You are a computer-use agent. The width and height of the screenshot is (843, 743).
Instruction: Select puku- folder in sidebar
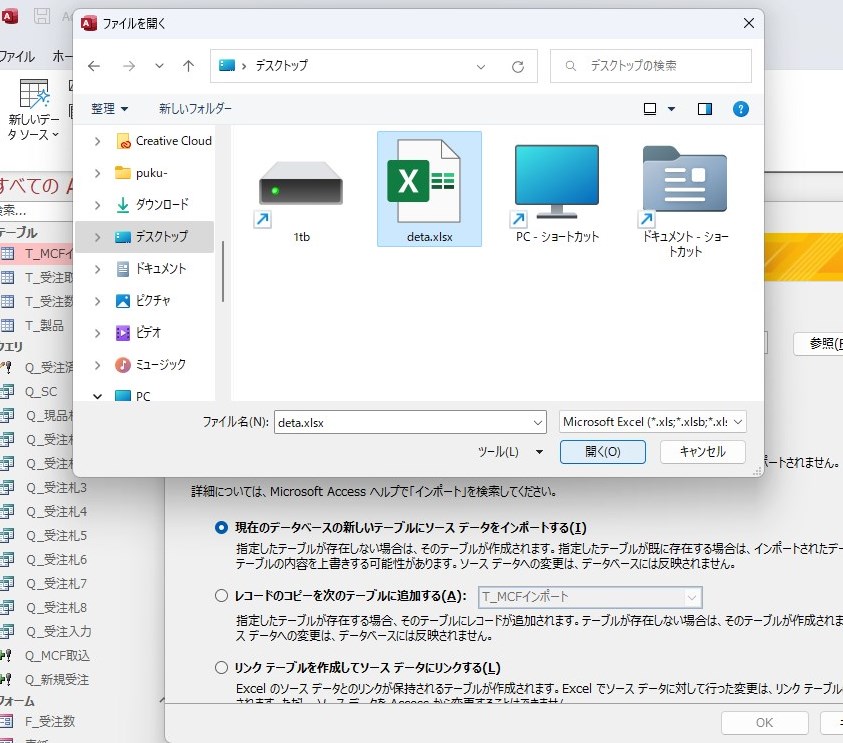(x=141, y=173)
